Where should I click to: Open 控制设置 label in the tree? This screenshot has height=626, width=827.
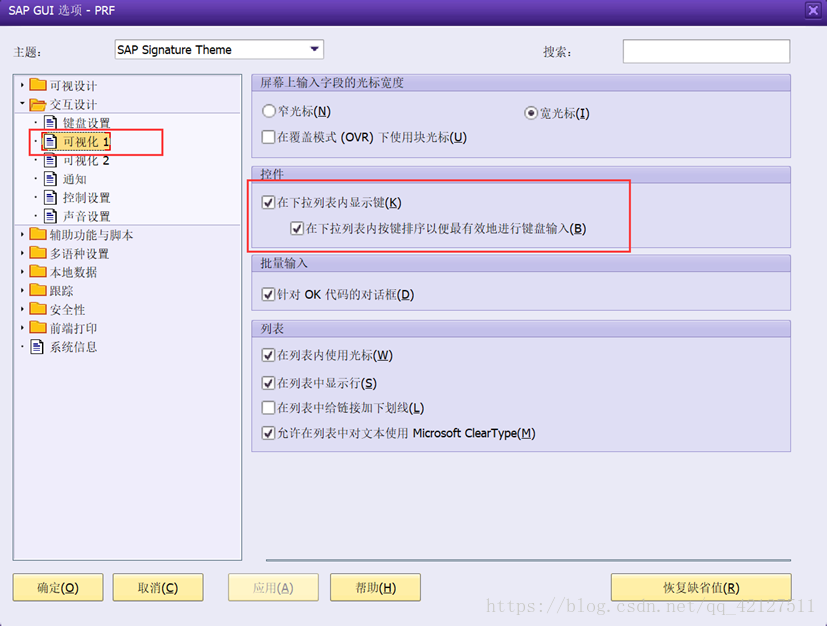pyautogui.click(x=86, y=198)
